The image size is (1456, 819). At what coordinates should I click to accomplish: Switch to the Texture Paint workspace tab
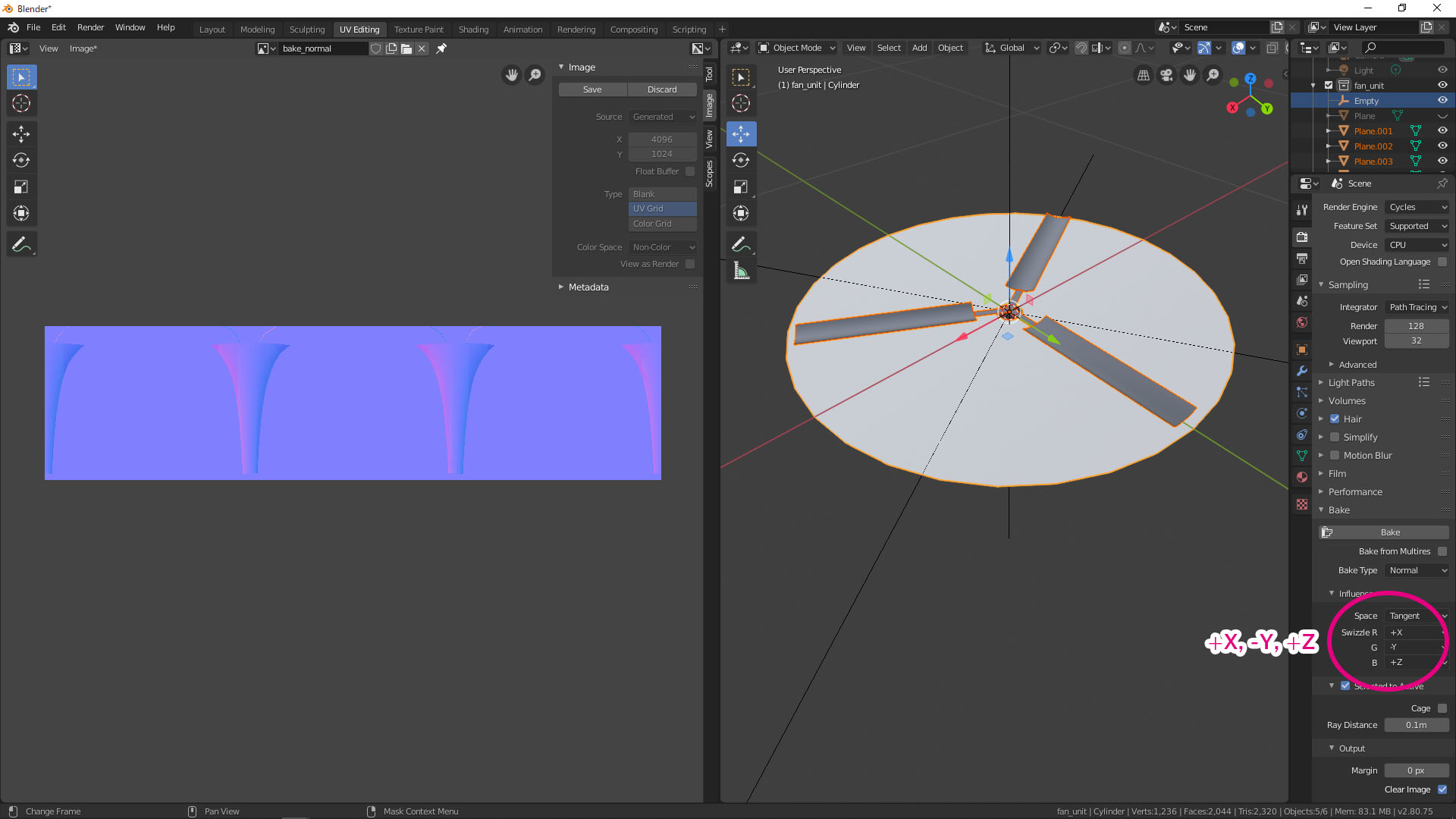[419, 30]
